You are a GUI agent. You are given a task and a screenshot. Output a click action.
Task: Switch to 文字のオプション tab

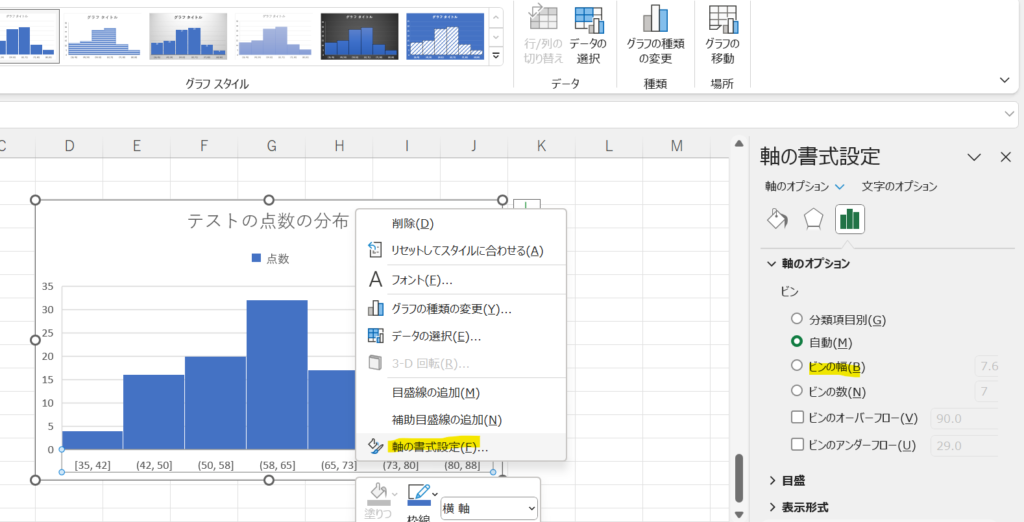(x=899, y=186)
